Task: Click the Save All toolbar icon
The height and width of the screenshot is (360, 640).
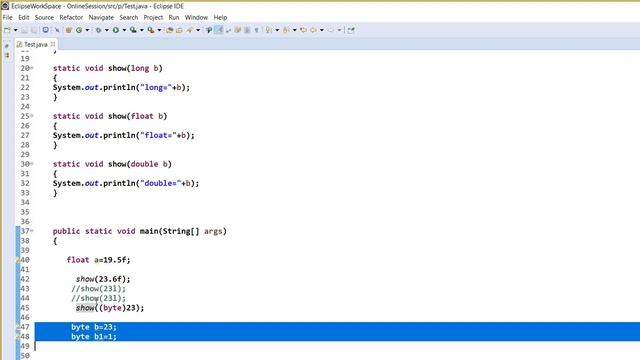Action: click(x=34, y=30)
